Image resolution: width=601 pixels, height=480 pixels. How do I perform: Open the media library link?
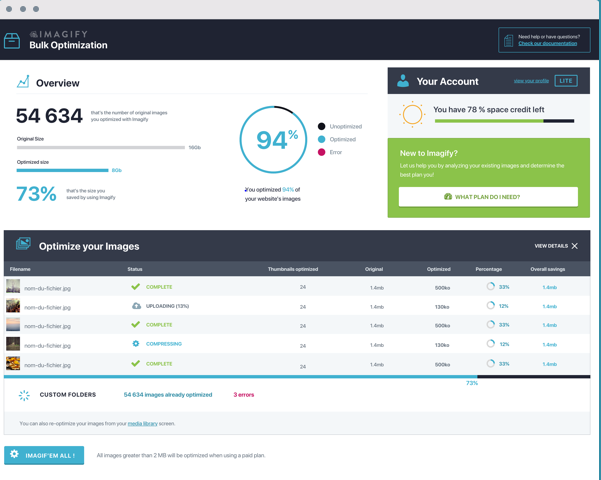[143, 424]
